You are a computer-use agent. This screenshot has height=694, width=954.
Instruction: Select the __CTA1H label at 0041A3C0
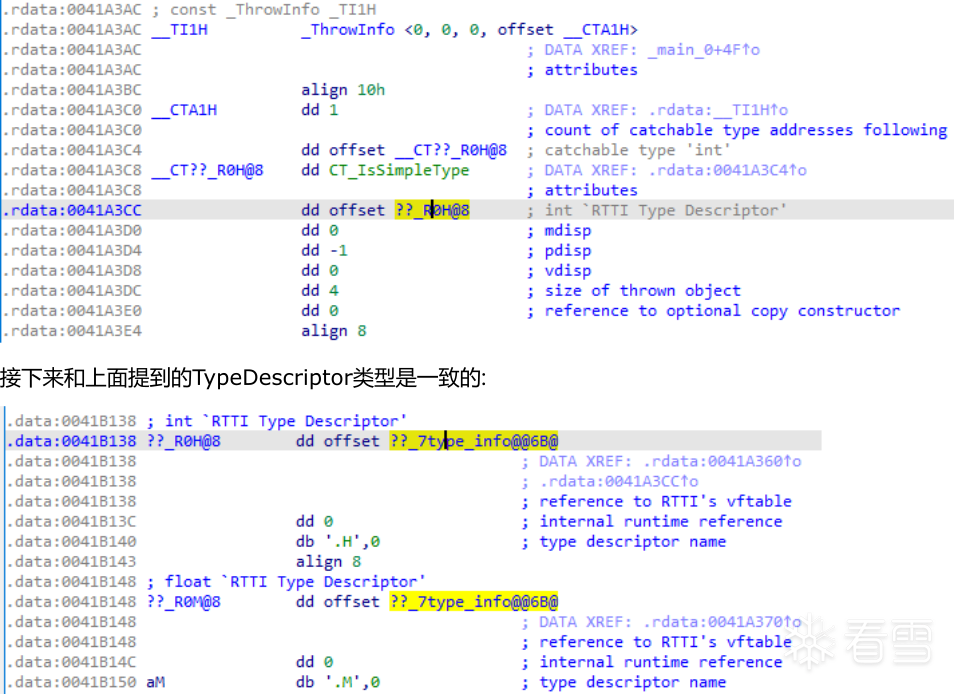pyautogui.click(x=184, y=110)
